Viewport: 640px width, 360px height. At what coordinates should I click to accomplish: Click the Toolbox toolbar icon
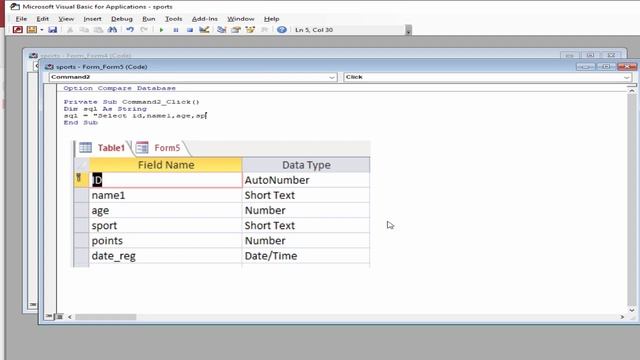(264, 30)
